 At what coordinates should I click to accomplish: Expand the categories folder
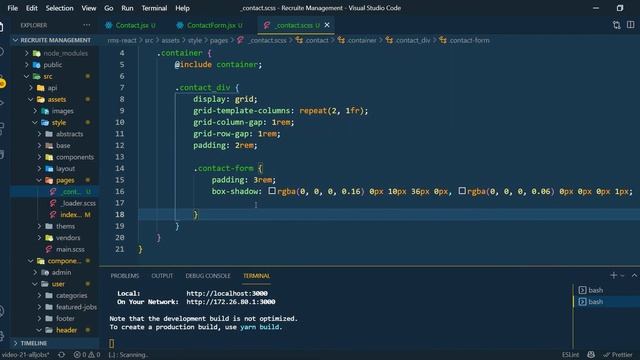pos(71,296)
